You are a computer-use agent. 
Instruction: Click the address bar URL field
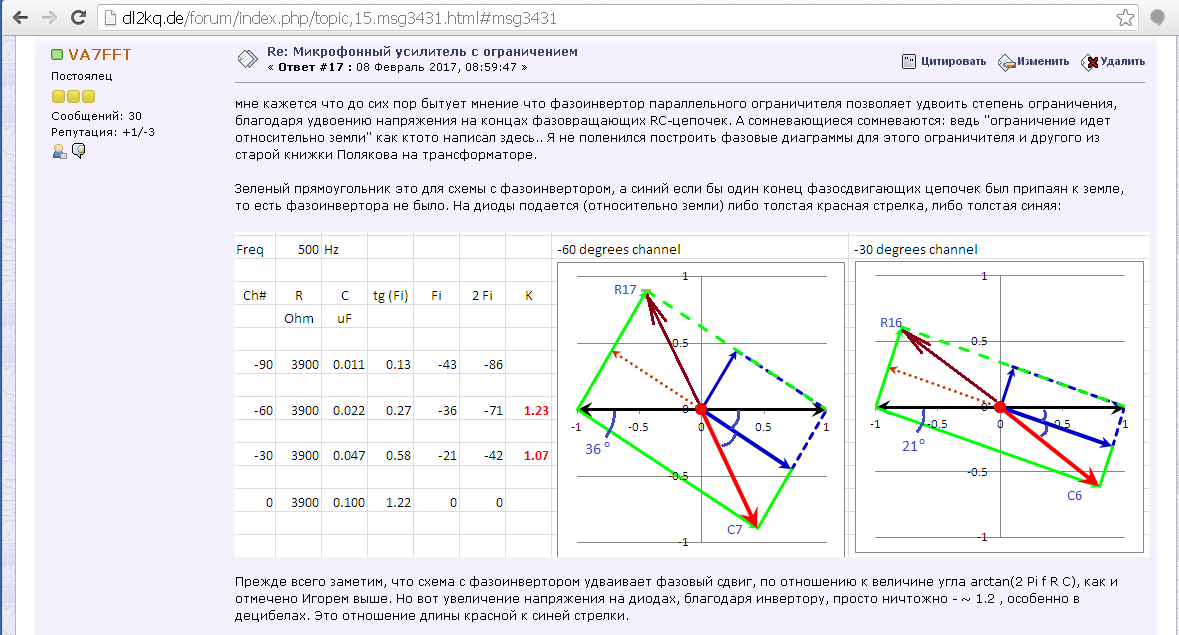point(600,18)
